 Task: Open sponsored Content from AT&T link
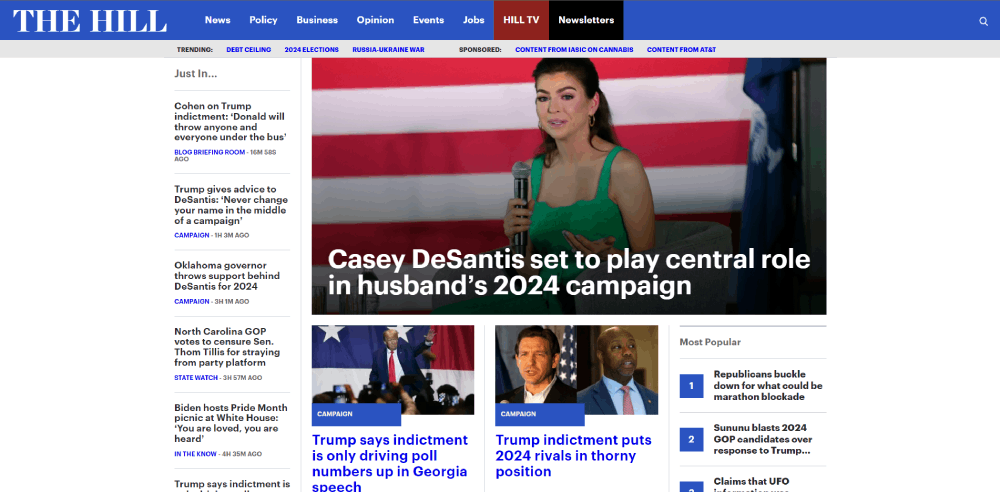(x=681, y=50)
